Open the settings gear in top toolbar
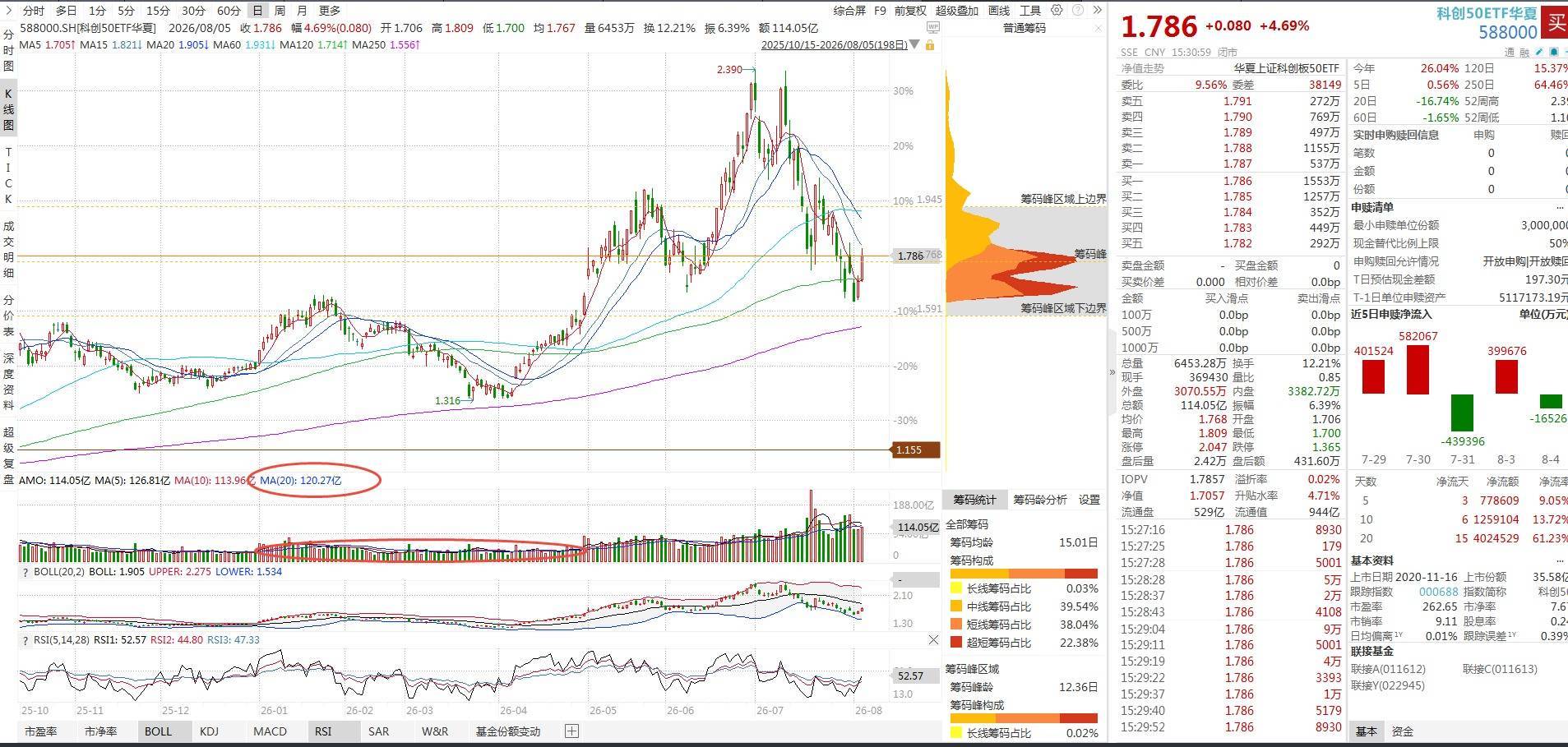This screenshot has width=1568, height=747. click(1057, 11)
